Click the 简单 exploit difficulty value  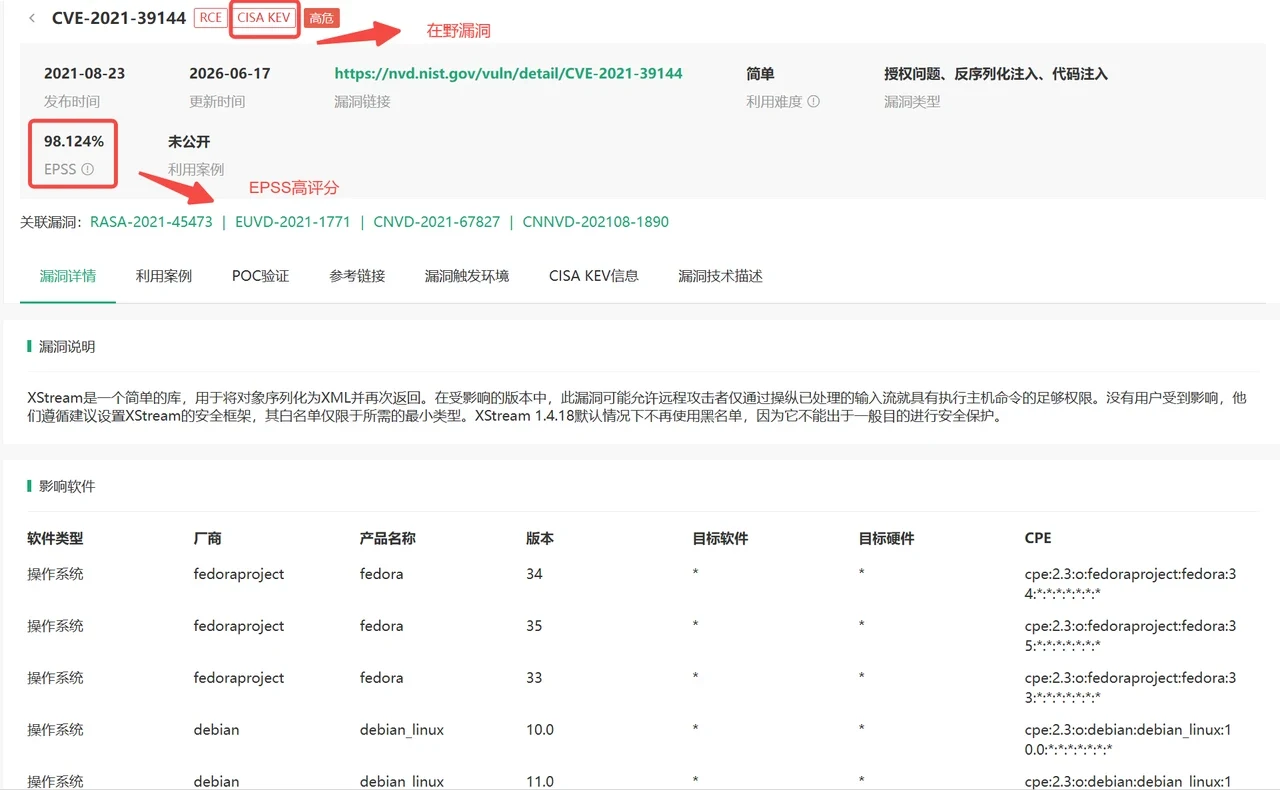coord(760,74)
